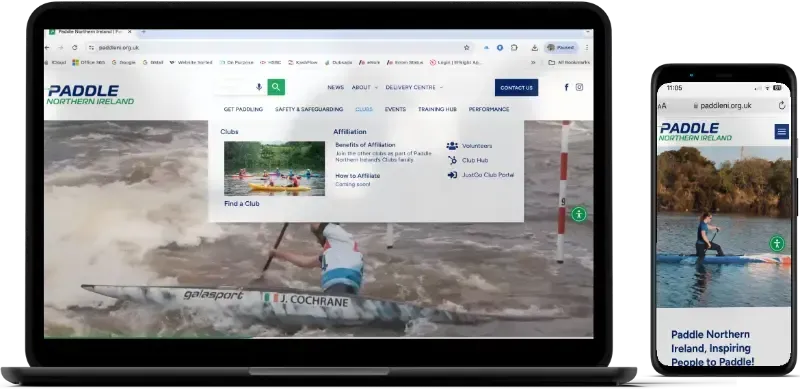Open the browser downloads icon
Image resolution: width=800 pixels, height=390 pixels.
pyautogui.click(x=535, y=47)
